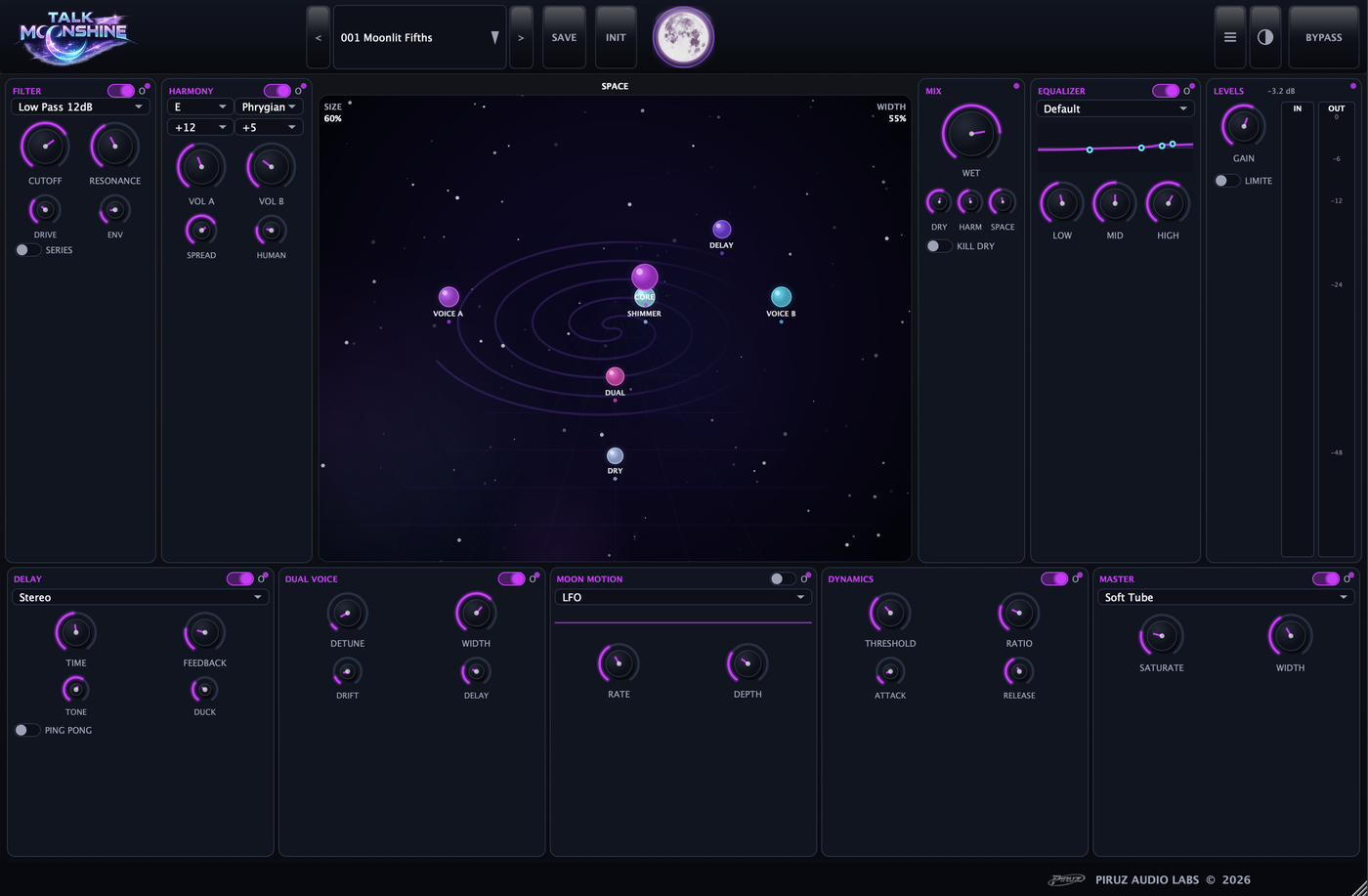
Task: Toggle the MASTER section off
Action: (x=1326, y=578)
